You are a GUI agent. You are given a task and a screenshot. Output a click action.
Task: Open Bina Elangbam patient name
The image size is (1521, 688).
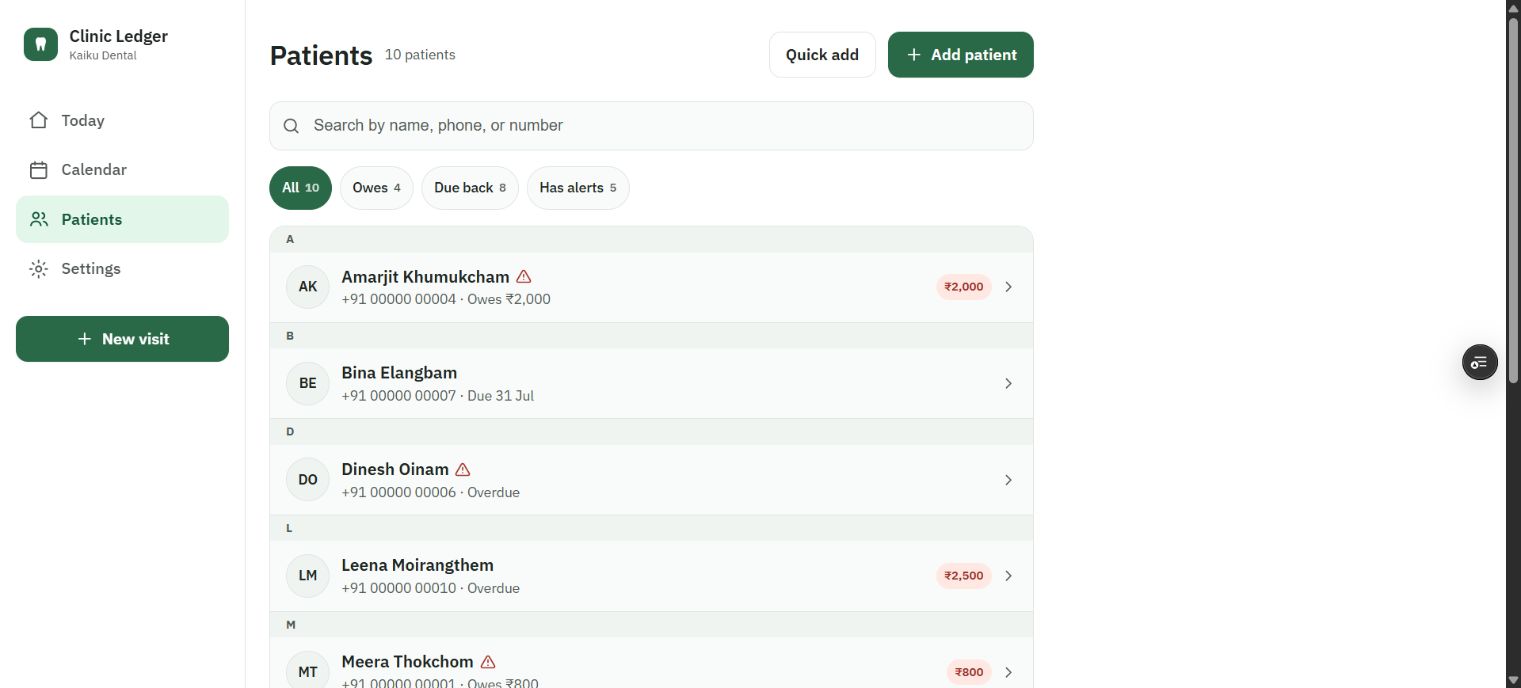click(399, 373)
